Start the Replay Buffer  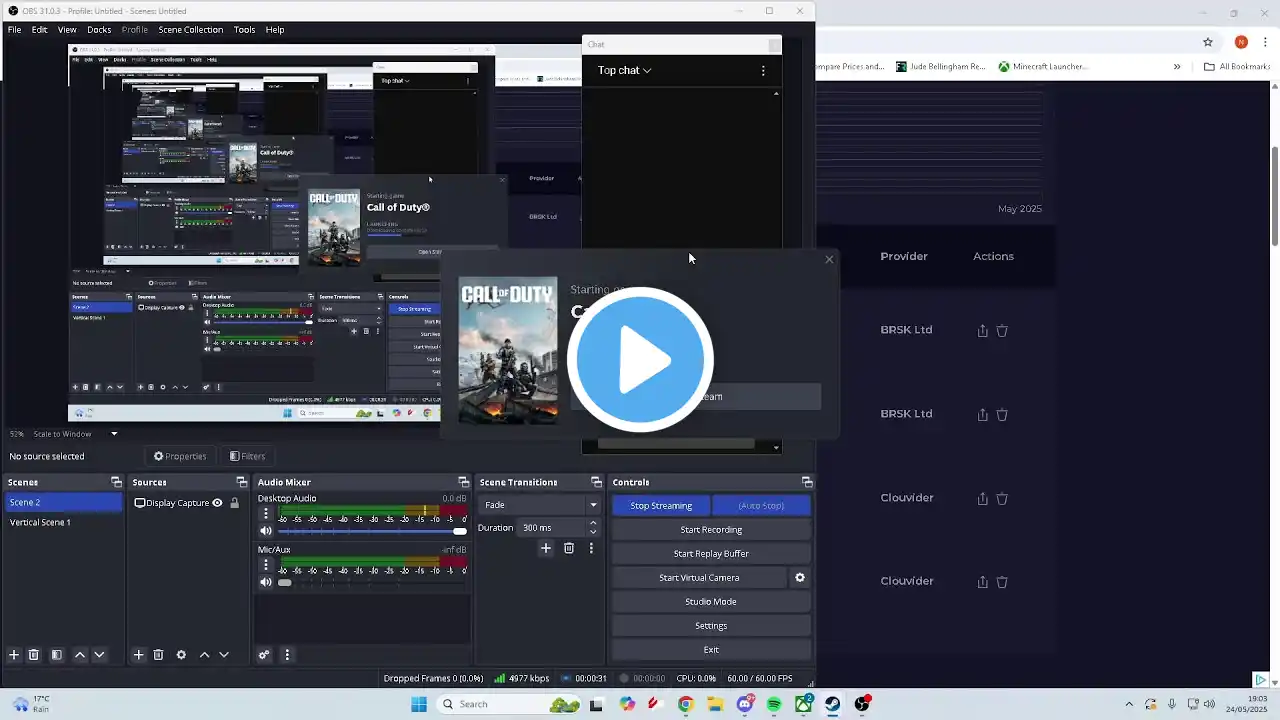tap(711, 553)
